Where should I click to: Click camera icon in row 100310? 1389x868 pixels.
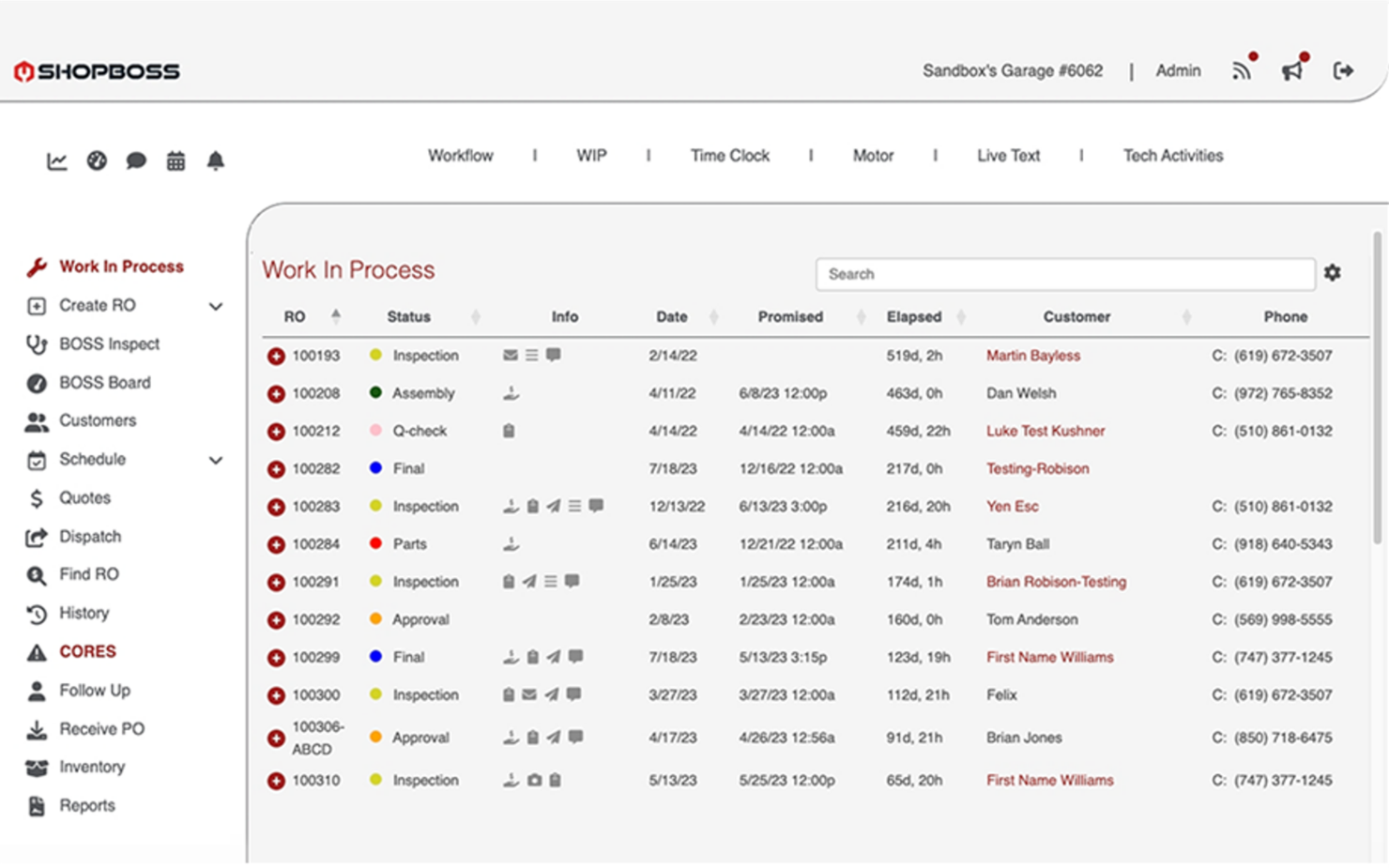coord(534,780)
